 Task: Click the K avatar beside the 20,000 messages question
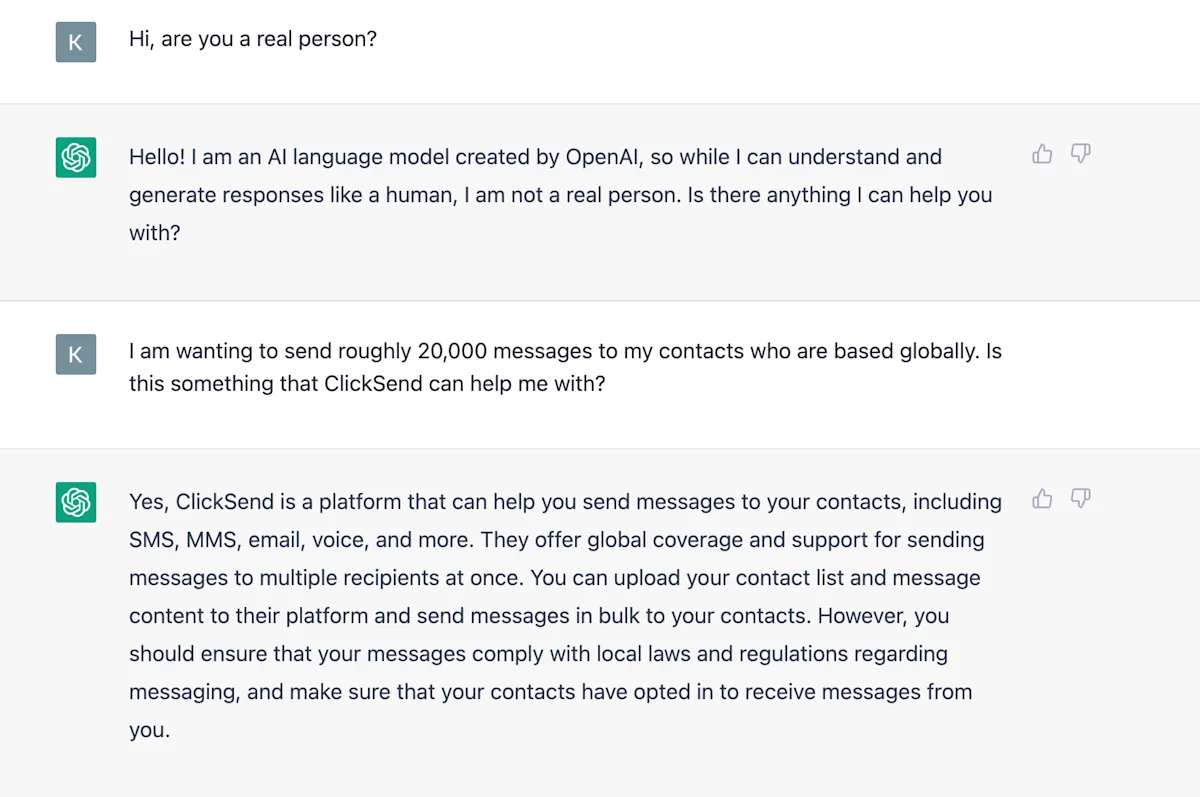[76, 354]
